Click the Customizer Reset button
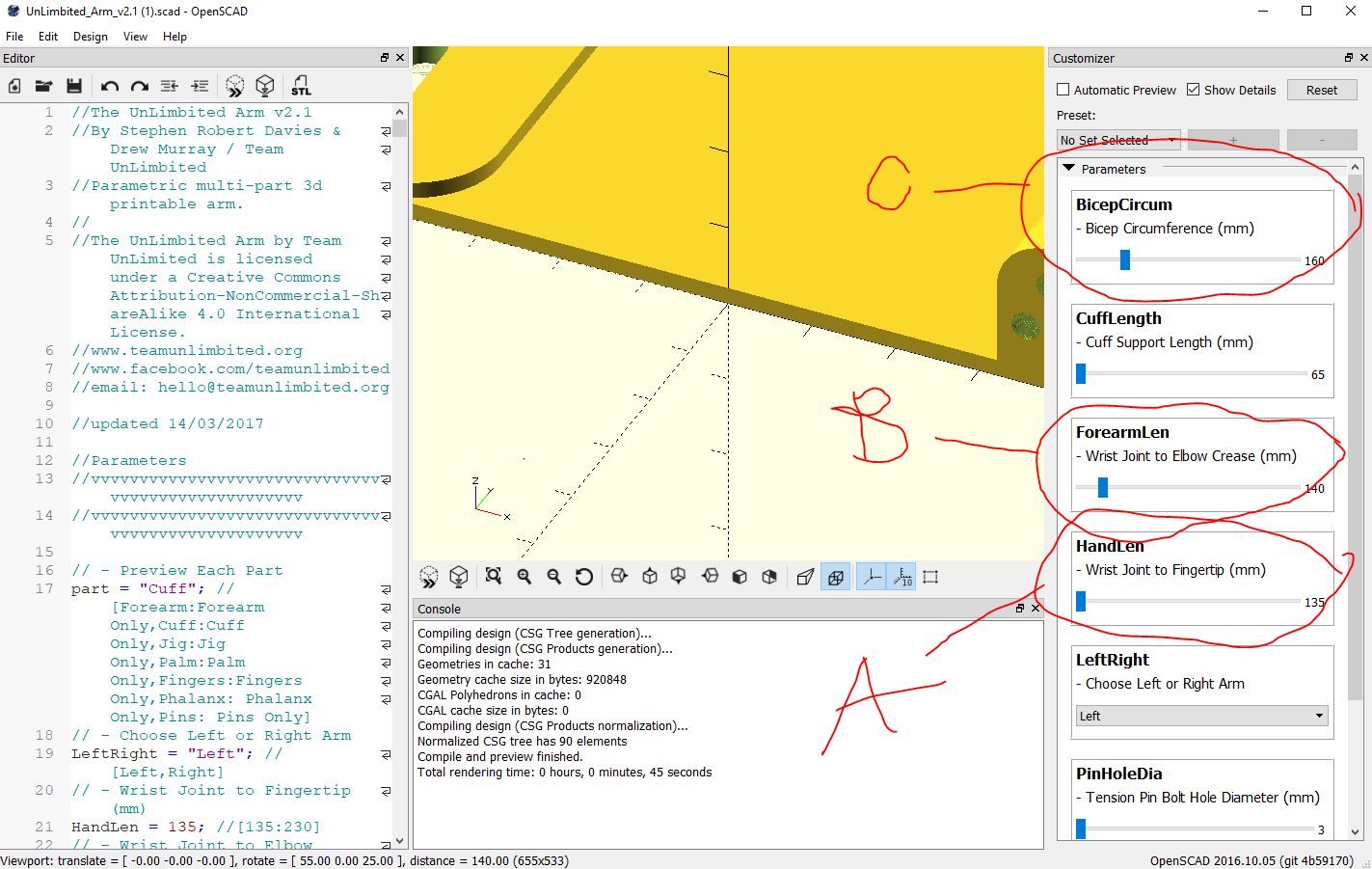The width and height of the screenshot is (1372, 869). pos(1322,90)
